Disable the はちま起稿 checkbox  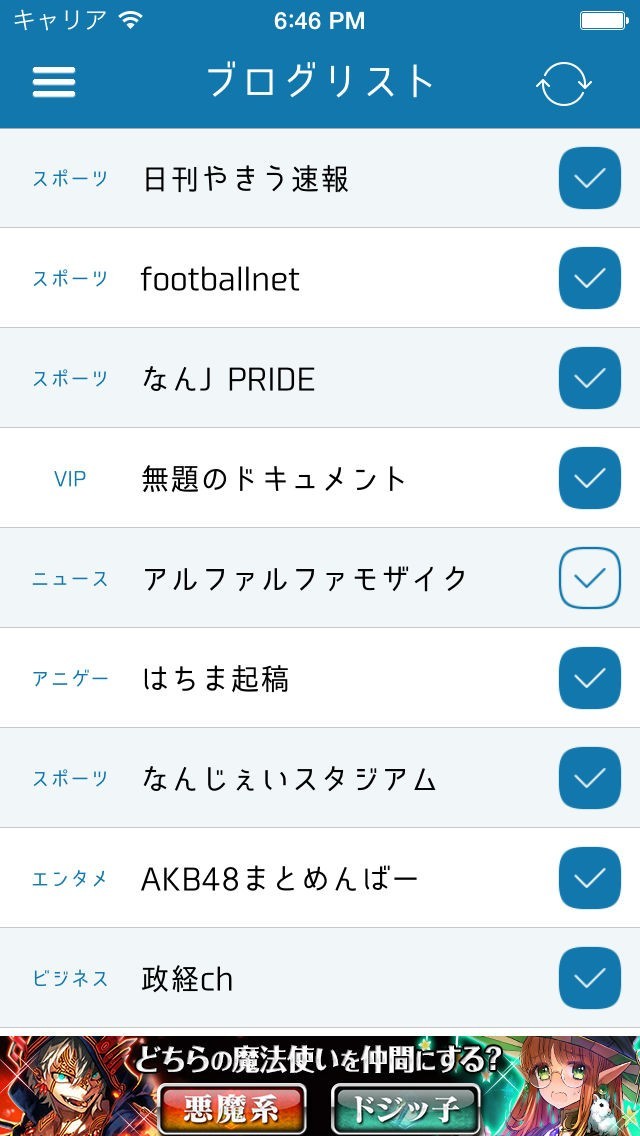(x=589, y=678)
